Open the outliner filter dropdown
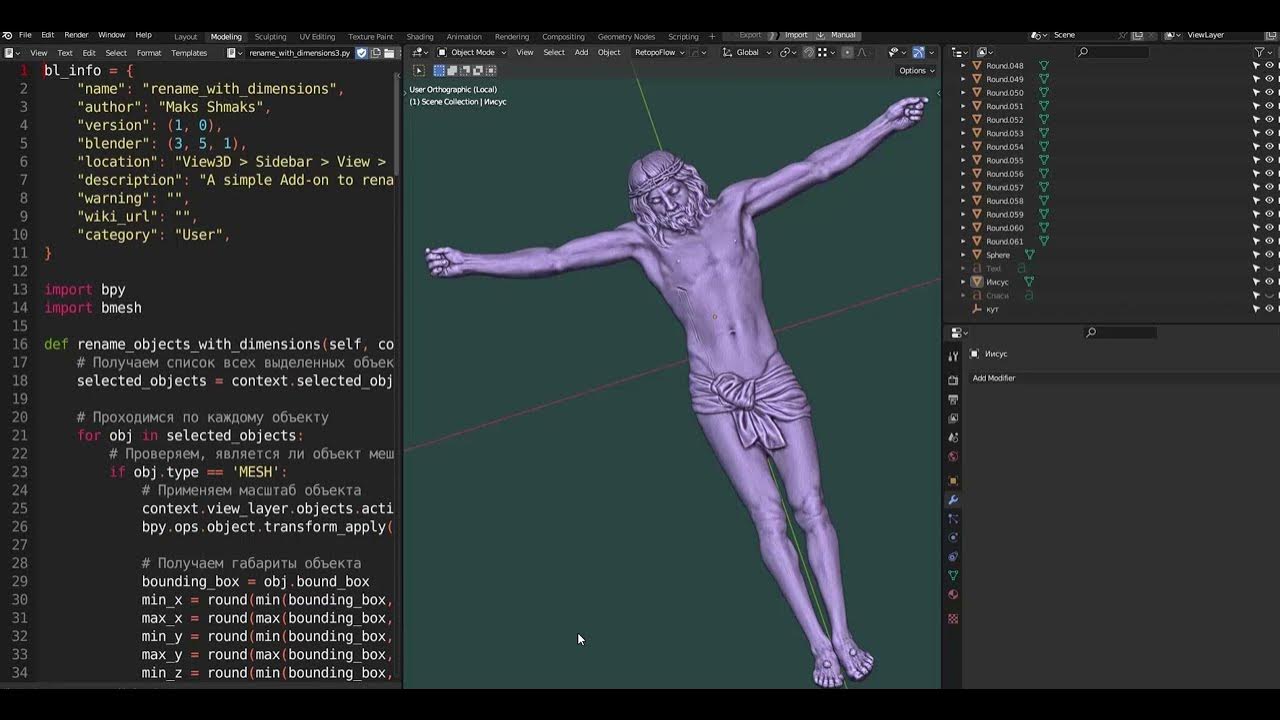The height and width of the screenshot is (720, 1280). tap(1262, 53)
